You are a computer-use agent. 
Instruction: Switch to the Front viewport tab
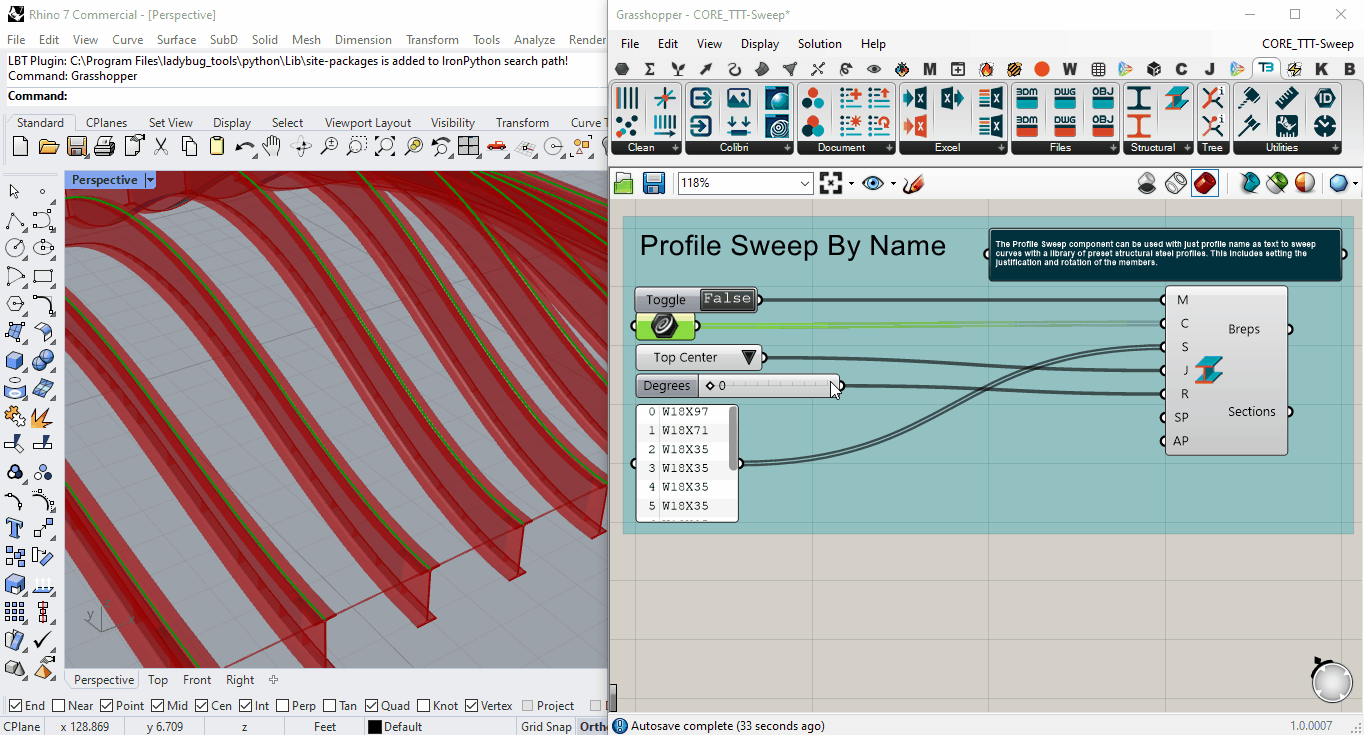coord(197,680)
